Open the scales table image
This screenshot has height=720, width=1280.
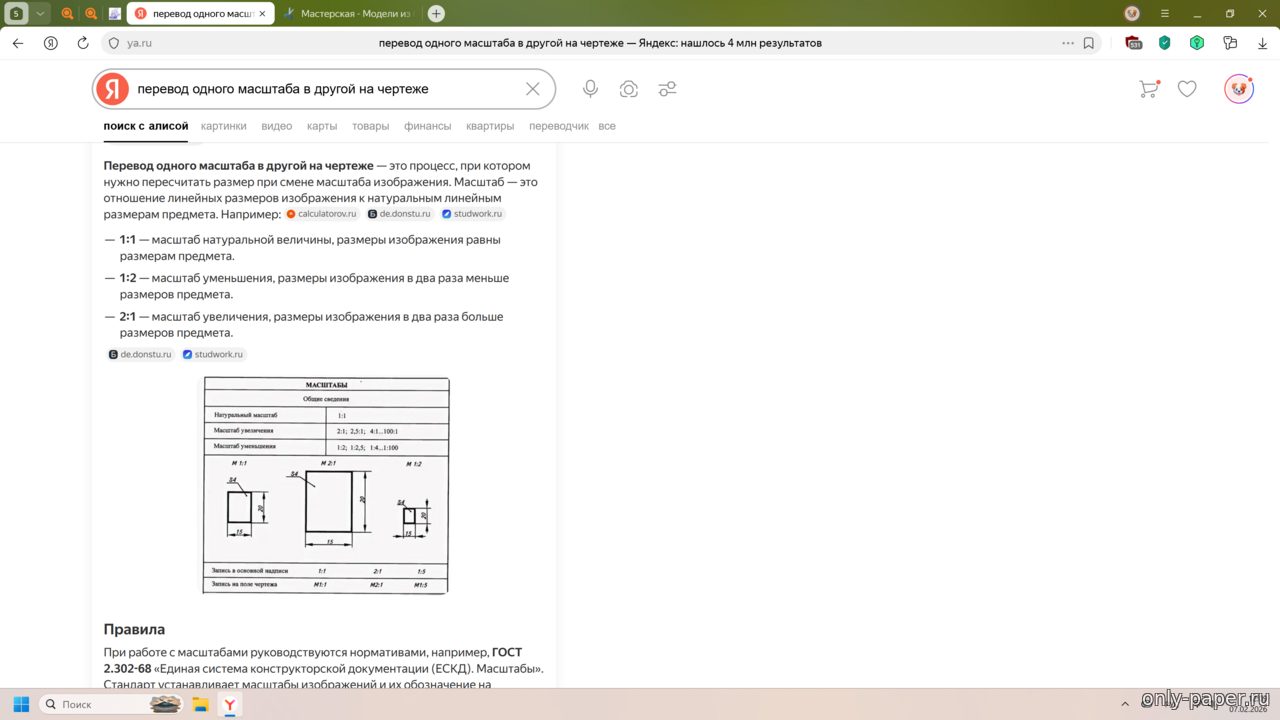point(326,485)
